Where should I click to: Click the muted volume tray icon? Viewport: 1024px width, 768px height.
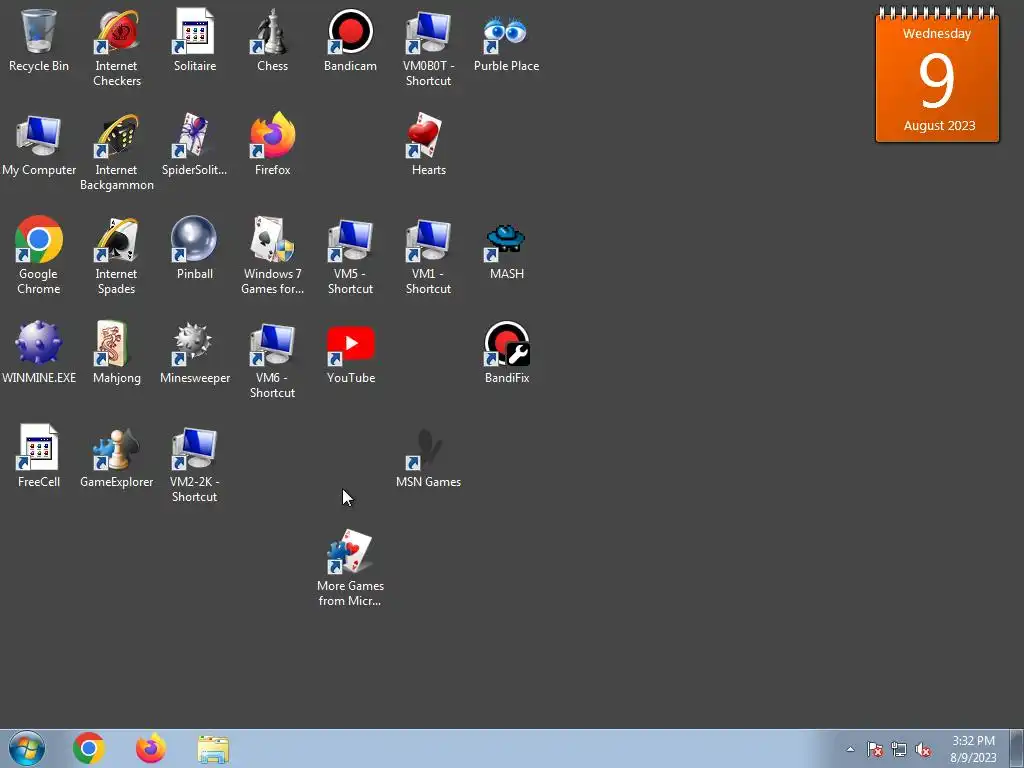pyautogui.click(x=923, y=749)
